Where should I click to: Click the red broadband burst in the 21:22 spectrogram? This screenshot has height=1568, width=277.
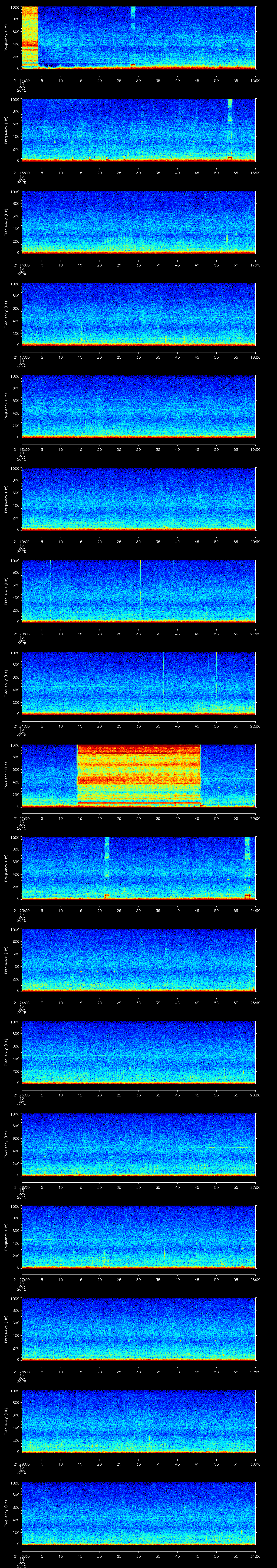(138, 775)
